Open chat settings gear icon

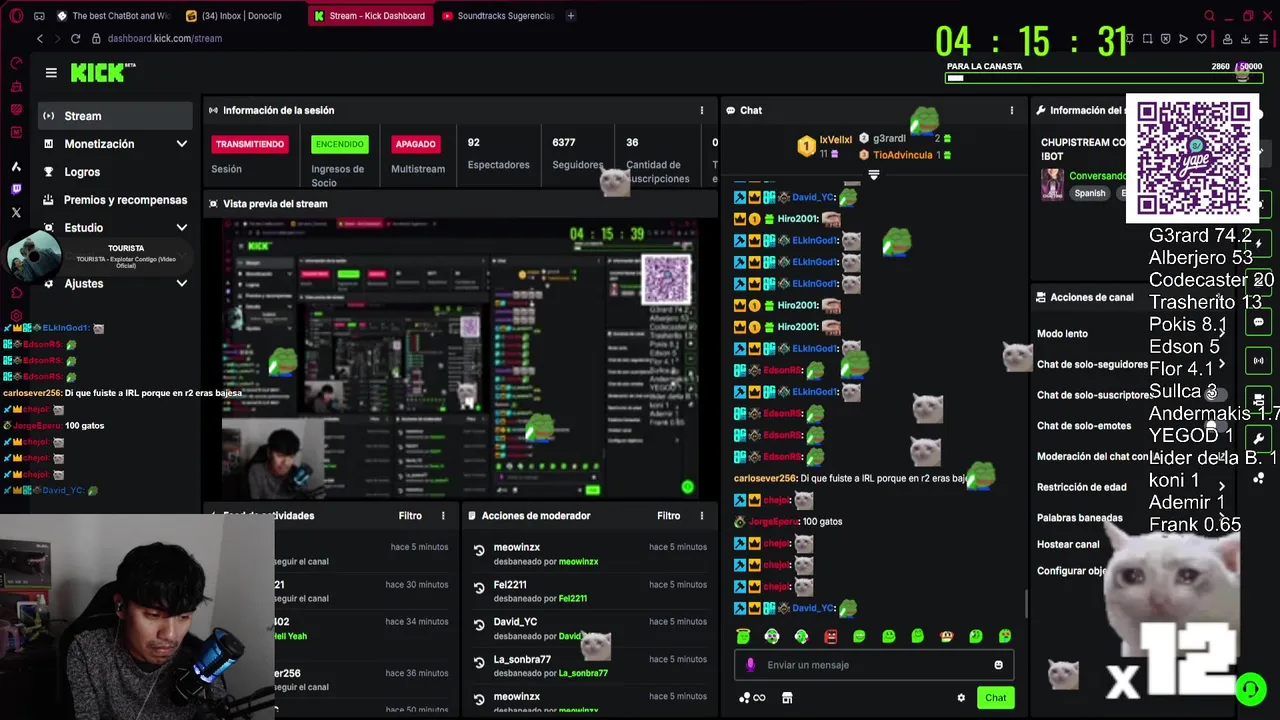961,698
